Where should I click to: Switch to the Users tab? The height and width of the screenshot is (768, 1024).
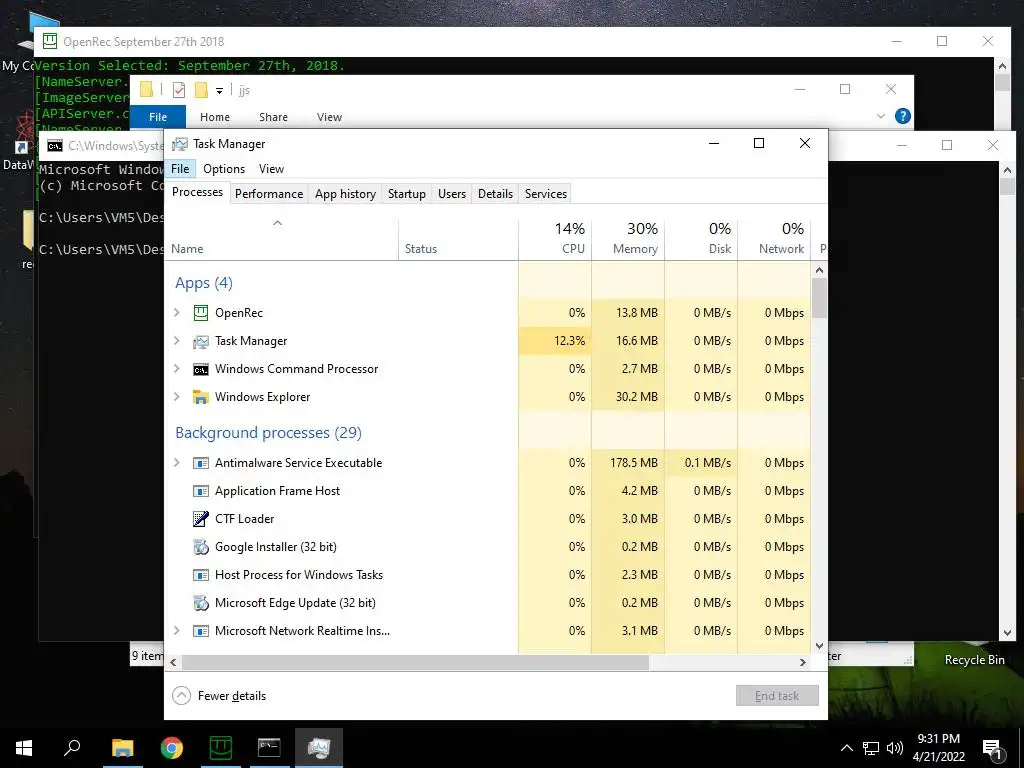[x=452, y=194]
